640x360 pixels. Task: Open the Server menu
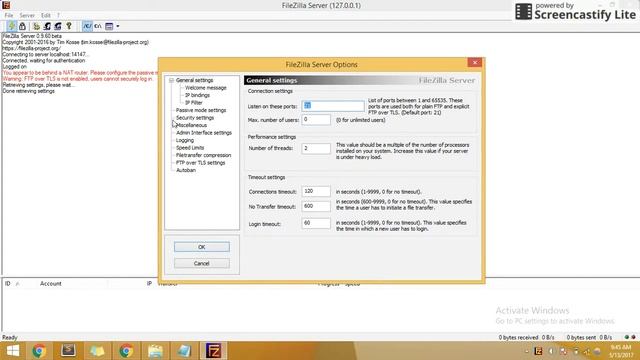pos(27,16)
